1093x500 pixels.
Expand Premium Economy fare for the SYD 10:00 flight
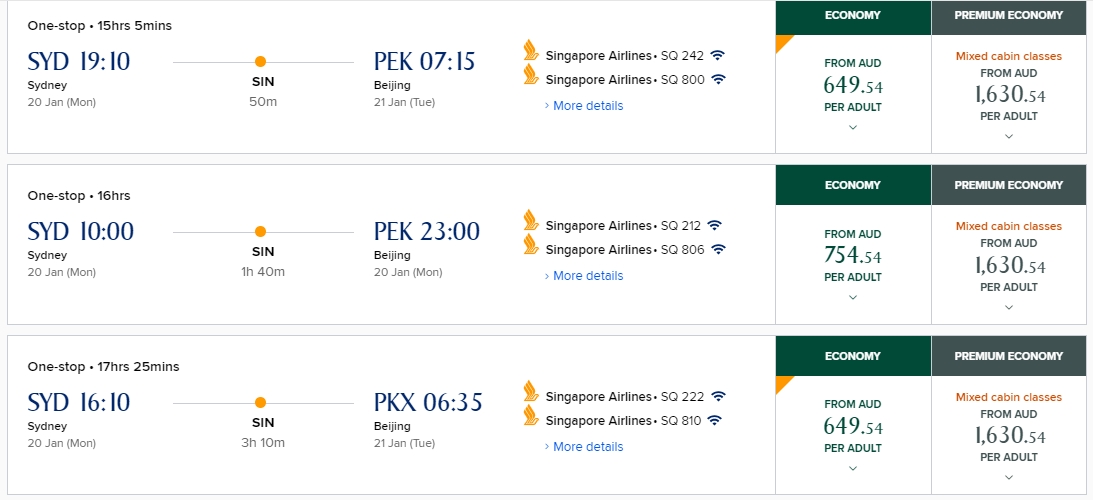[1009, 307]
